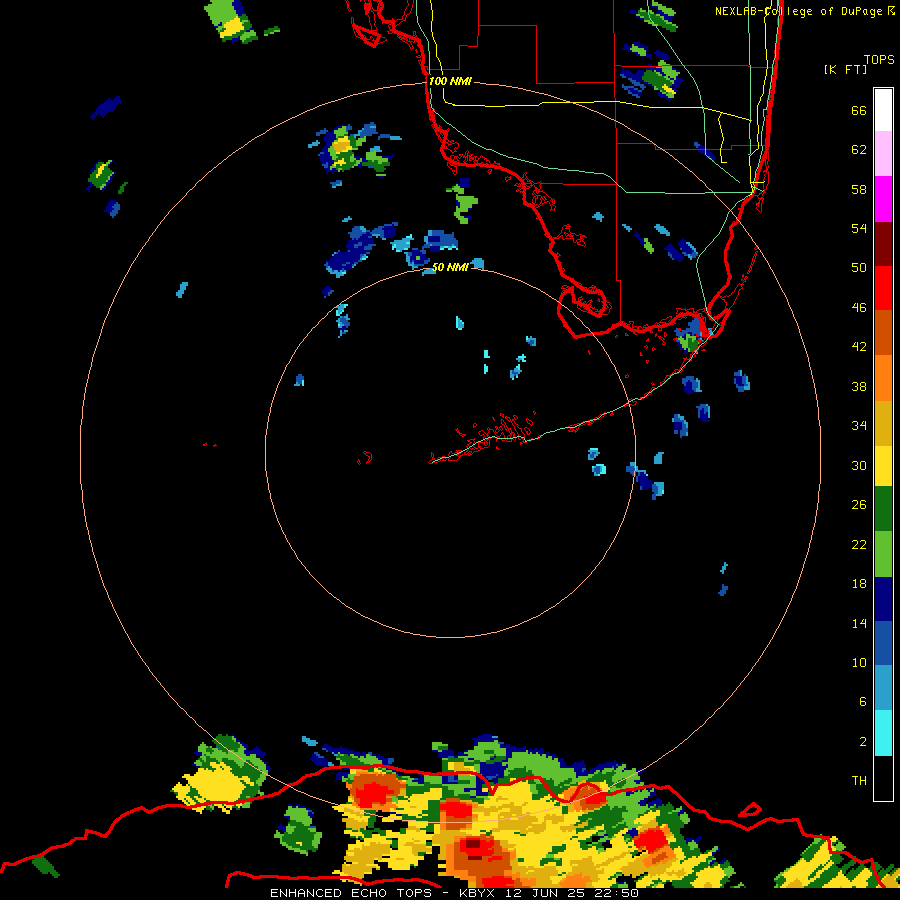Click the [K FT] units label
Image resolution: width=900 pixels, height=900 pixels.
(x=845, y=69)
